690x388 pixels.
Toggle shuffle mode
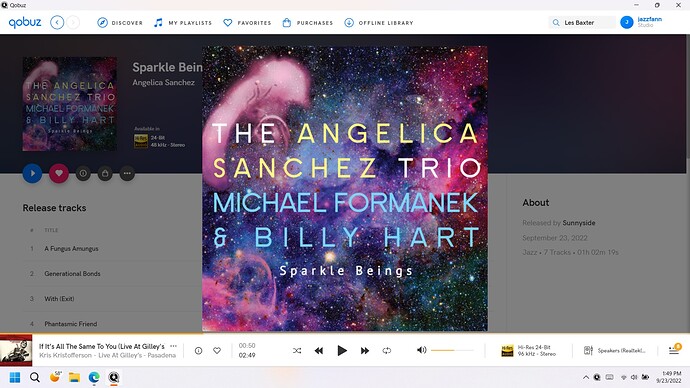click(297, 351)
